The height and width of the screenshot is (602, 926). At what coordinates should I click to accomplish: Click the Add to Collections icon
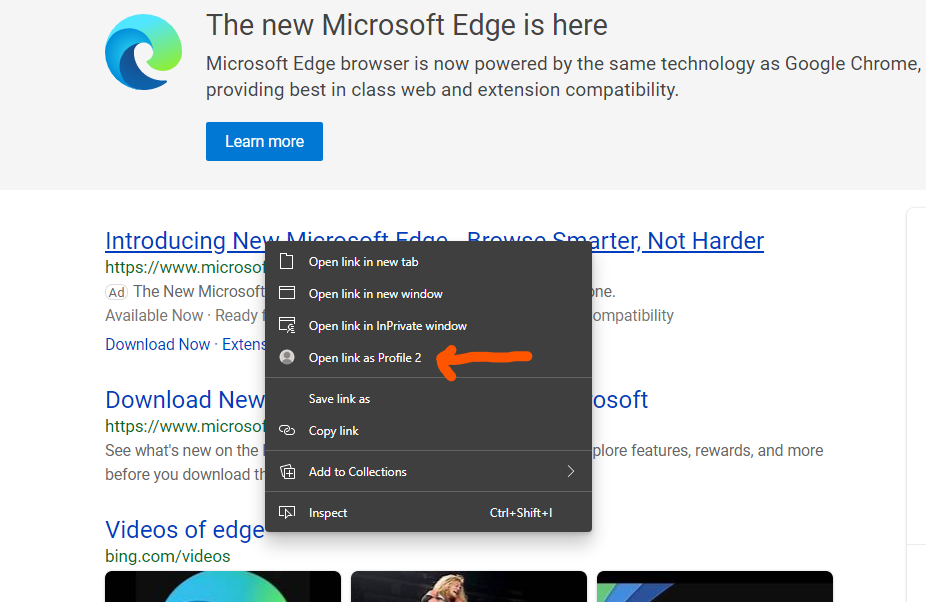tap(288, 471)
